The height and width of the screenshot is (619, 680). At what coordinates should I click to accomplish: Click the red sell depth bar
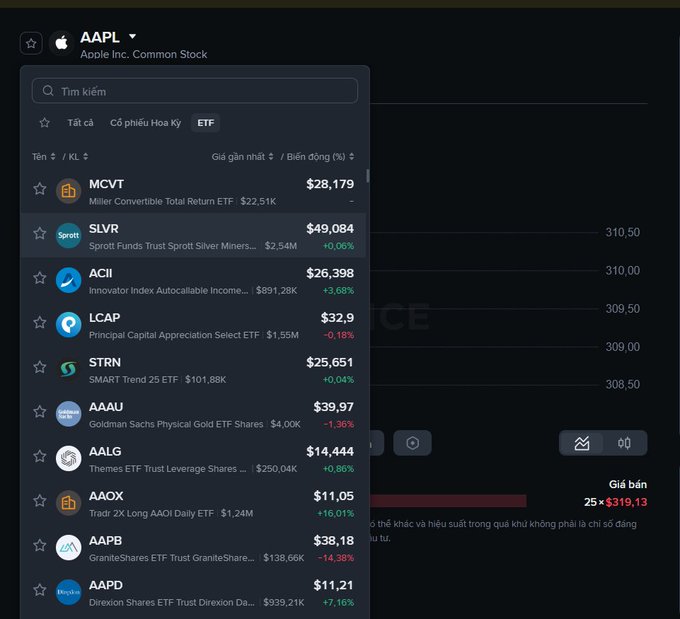[x=448, y=501]
